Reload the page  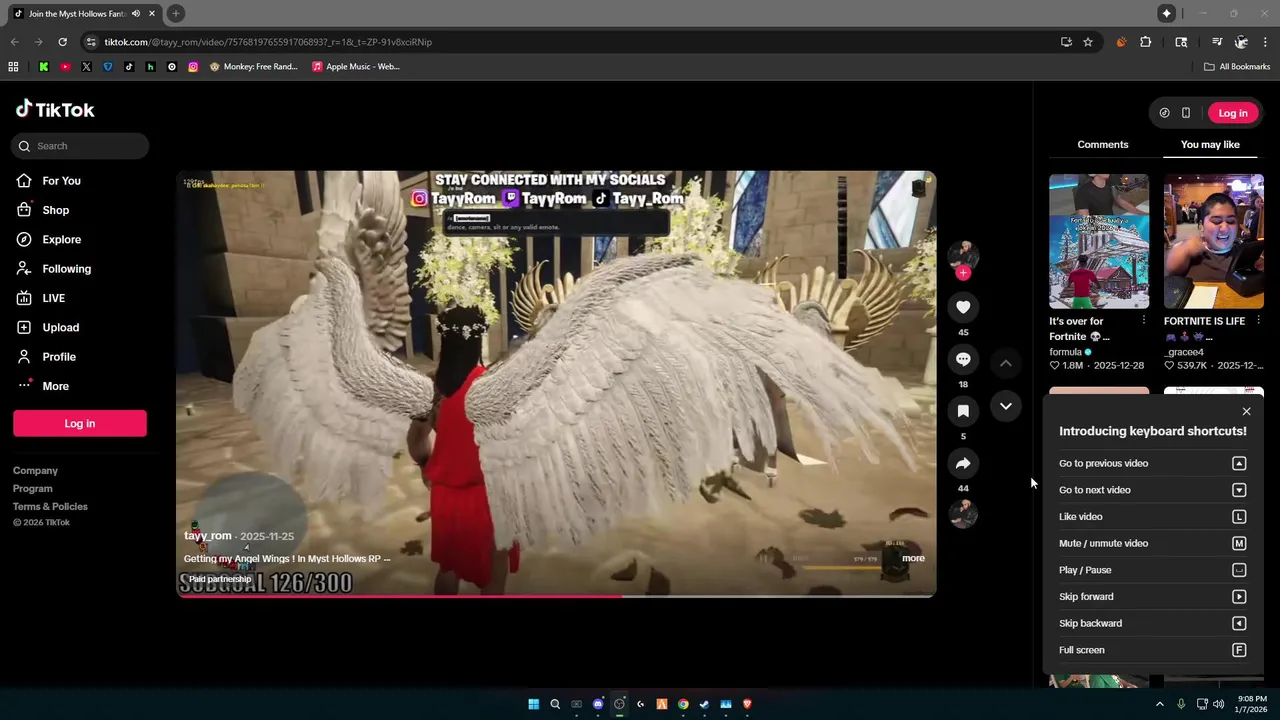coord(62,42)
